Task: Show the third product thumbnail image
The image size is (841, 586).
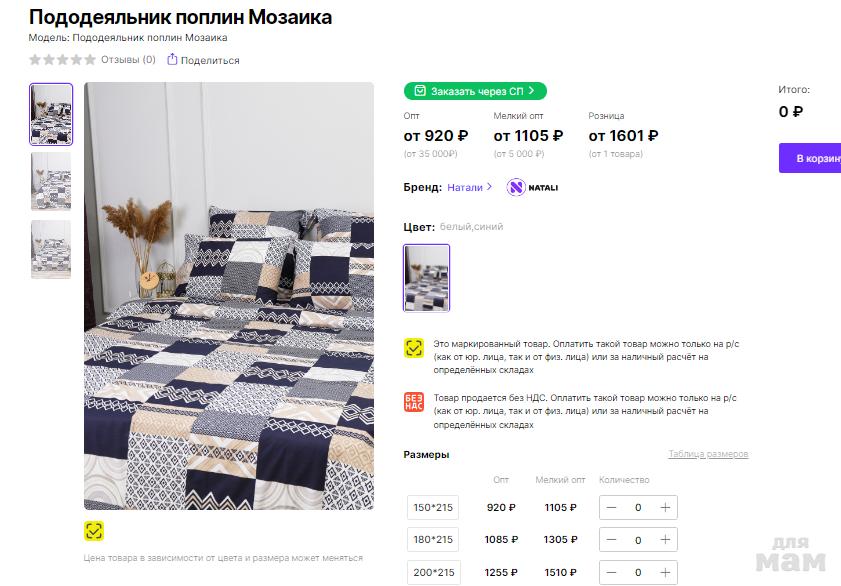Action: pos(51,249)
